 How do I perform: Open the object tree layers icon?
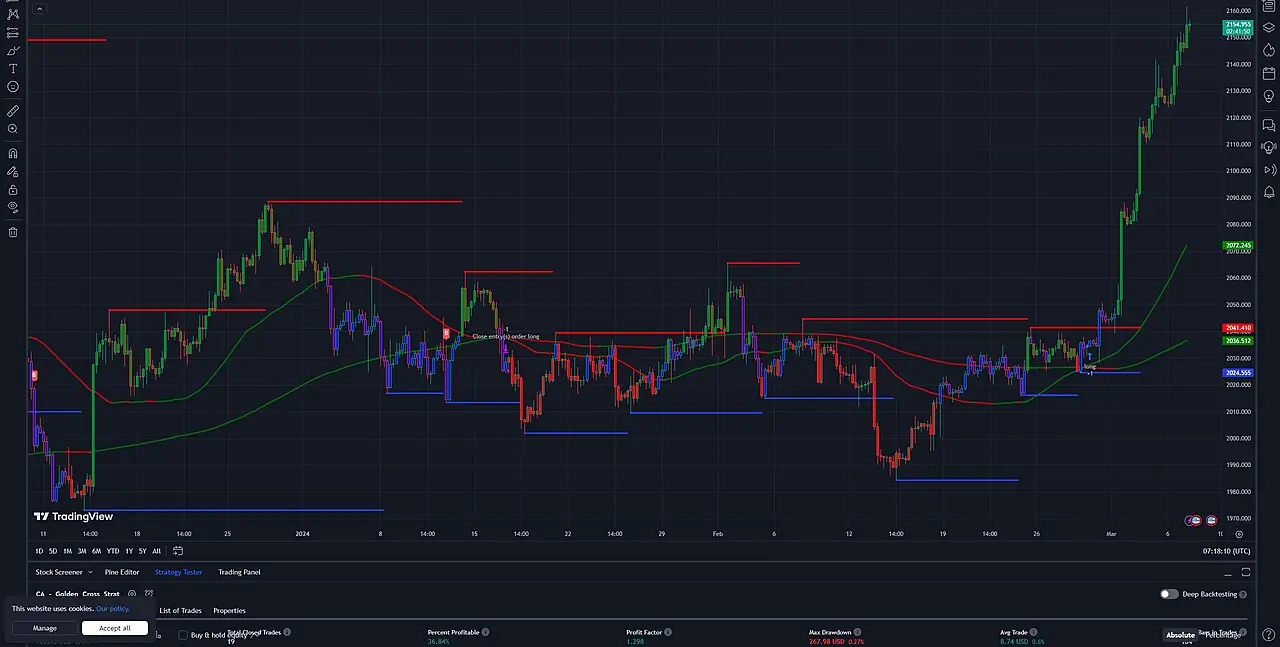[1269, 29]
